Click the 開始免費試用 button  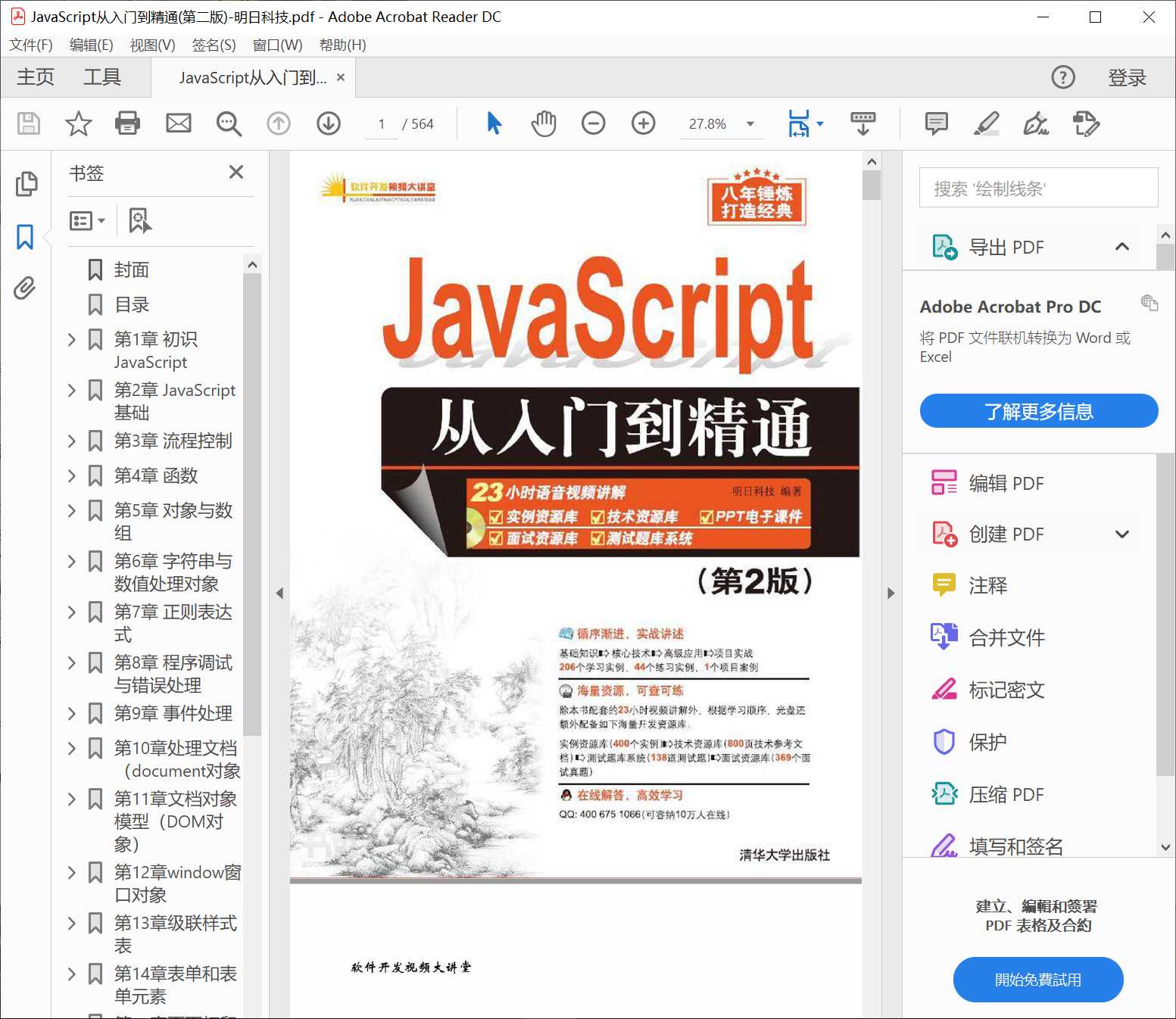pos(1037,980)
